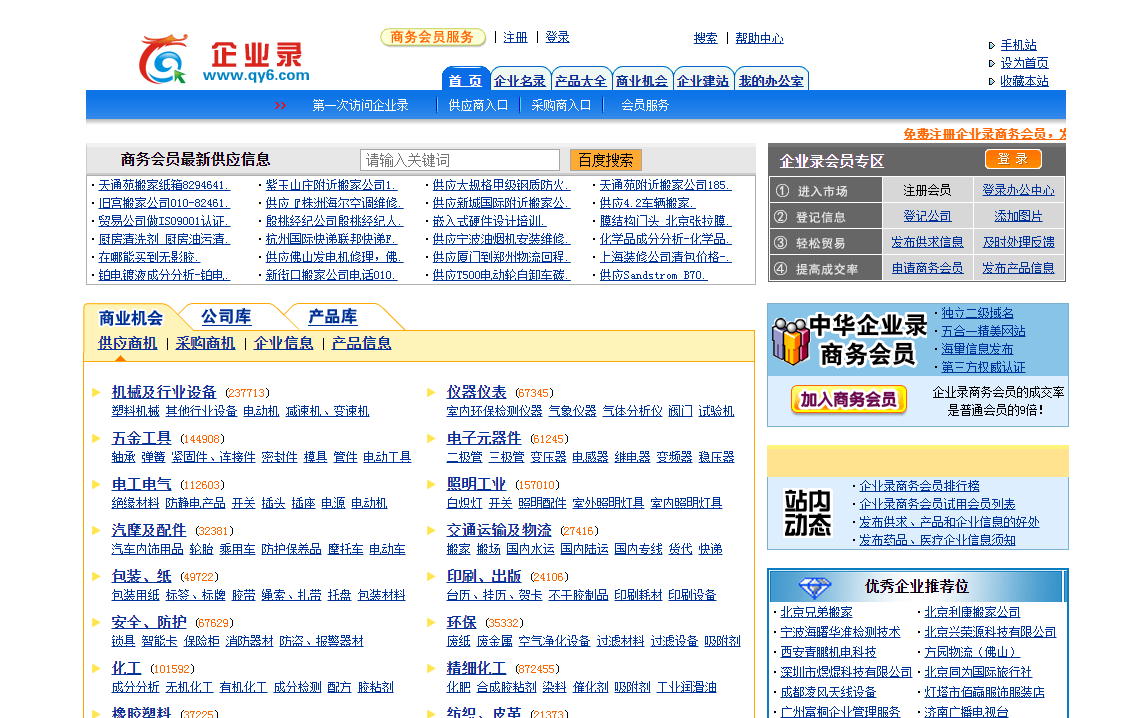Click the arrow icon beside 手机站
Screen dimensions: 1126x718
pyautogui.click(x=991, y=46)
